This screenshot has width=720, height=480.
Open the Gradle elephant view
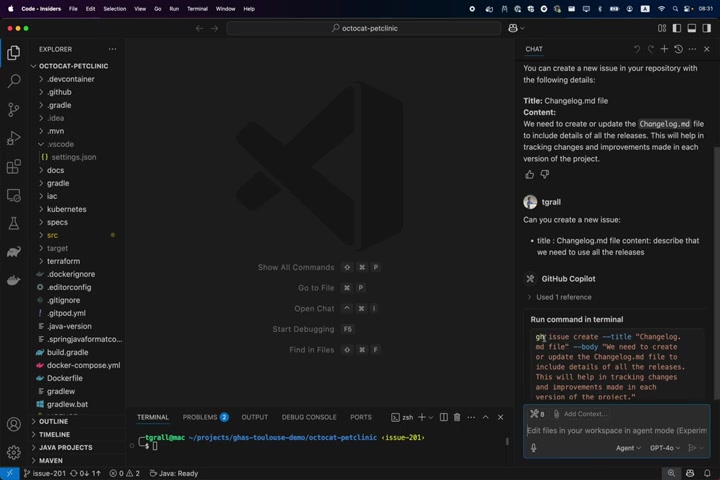[14, 252]
